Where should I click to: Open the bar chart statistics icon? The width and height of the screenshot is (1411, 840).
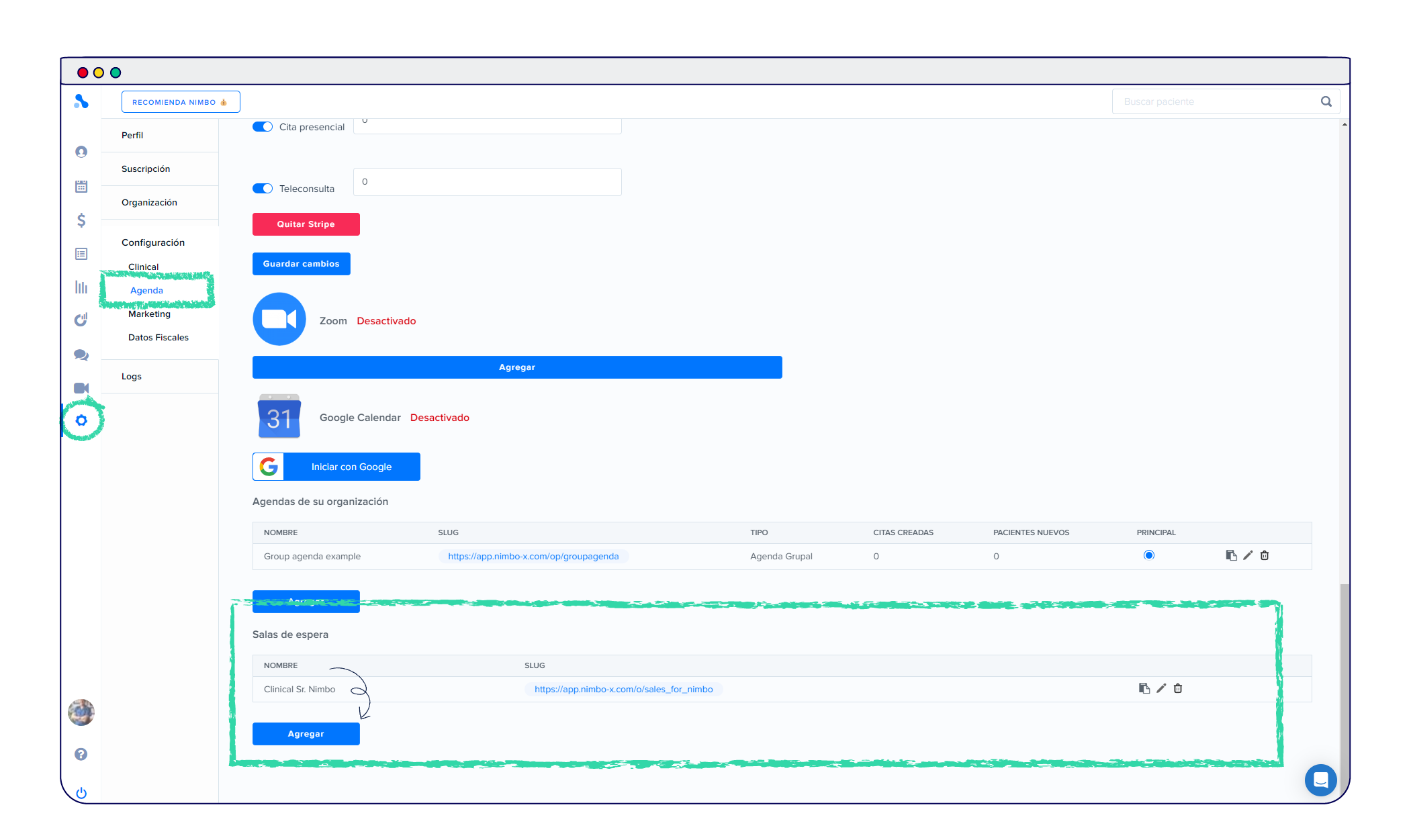tap(81, 287)
